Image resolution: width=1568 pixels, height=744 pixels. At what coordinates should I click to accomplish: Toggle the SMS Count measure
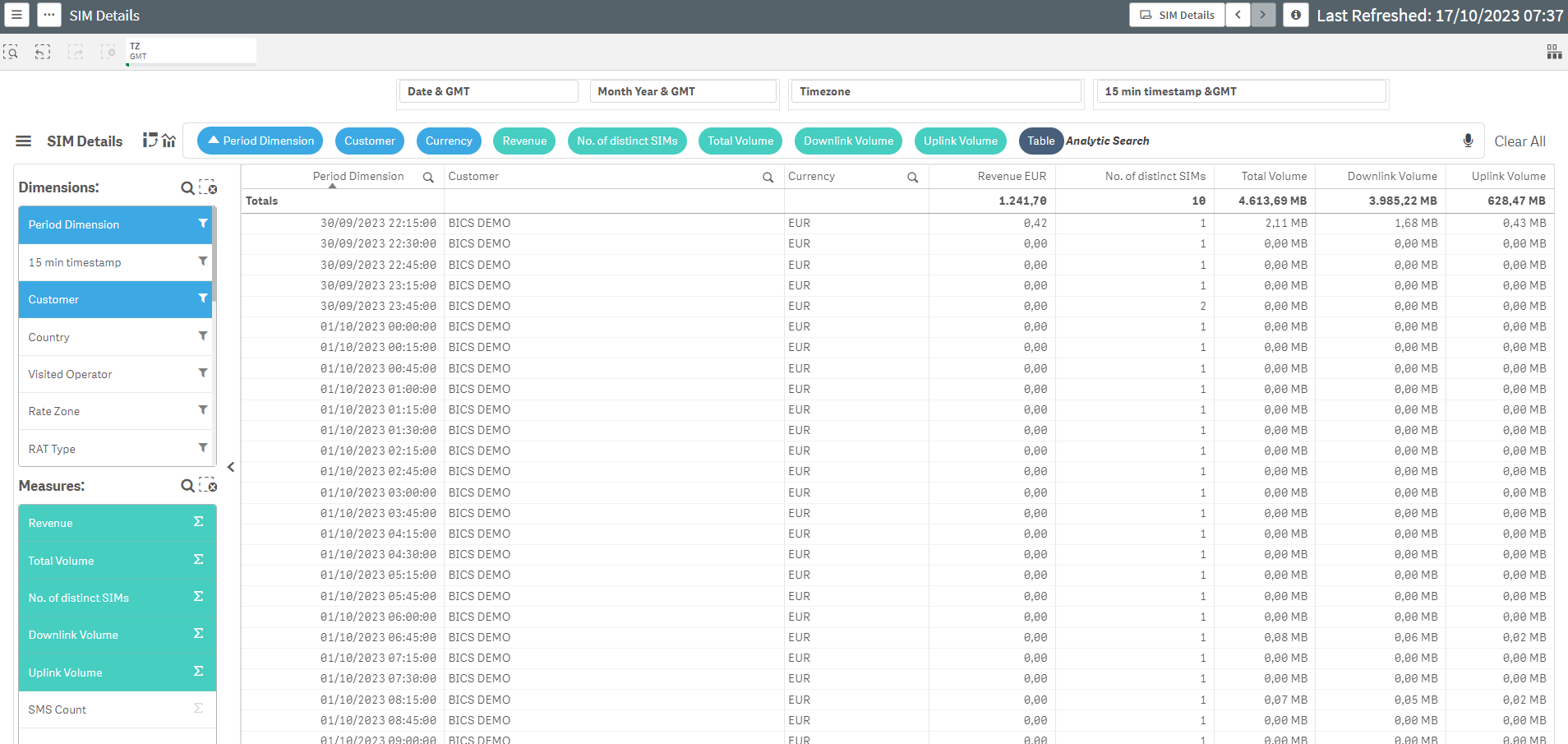coord(115,709)
